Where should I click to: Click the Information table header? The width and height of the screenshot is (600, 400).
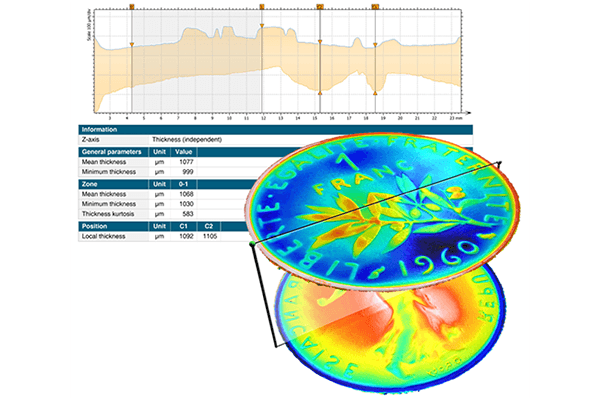point(276,129)
